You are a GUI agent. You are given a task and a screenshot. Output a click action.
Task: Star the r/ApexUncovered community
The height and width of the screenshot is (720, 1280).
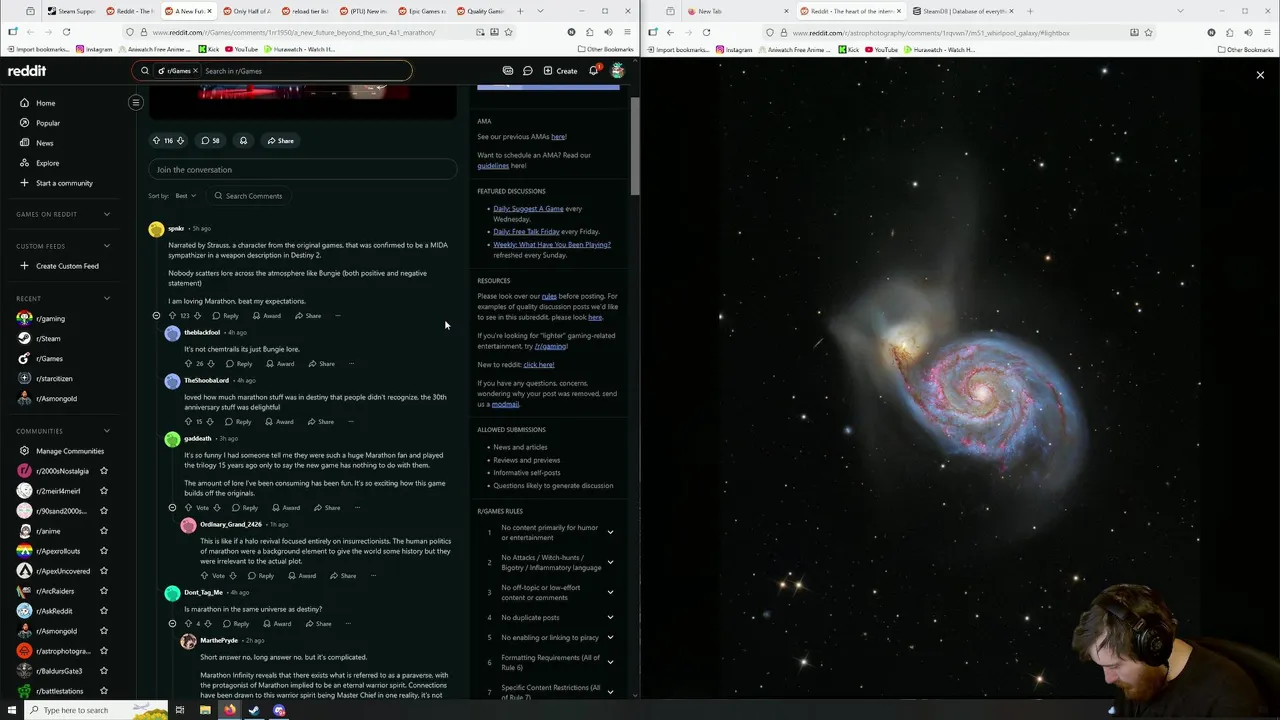click(104, 571)
